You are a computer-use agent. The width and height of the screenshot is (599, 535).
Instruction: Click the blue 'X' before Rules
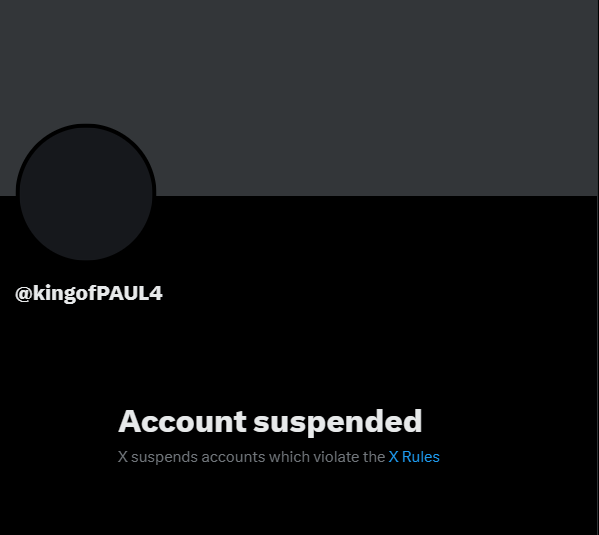coord(393,457)
